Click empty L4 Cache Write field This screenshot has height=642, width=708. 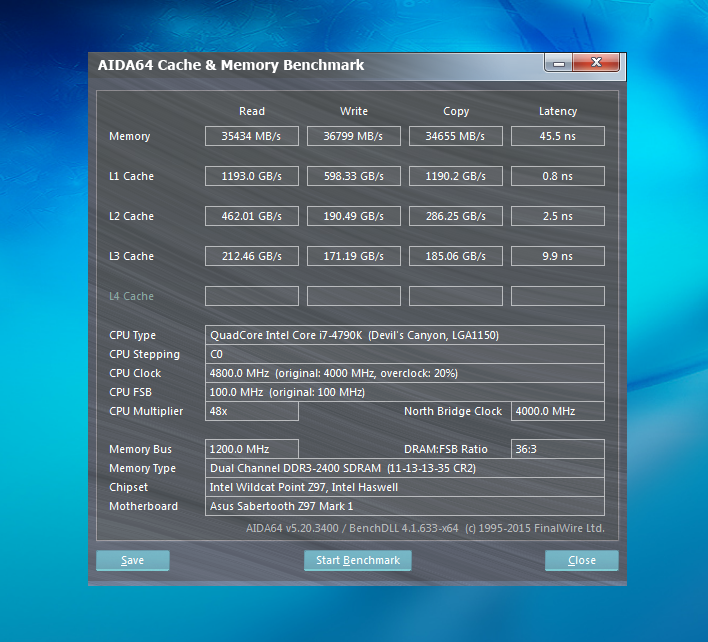pos(354,296)
